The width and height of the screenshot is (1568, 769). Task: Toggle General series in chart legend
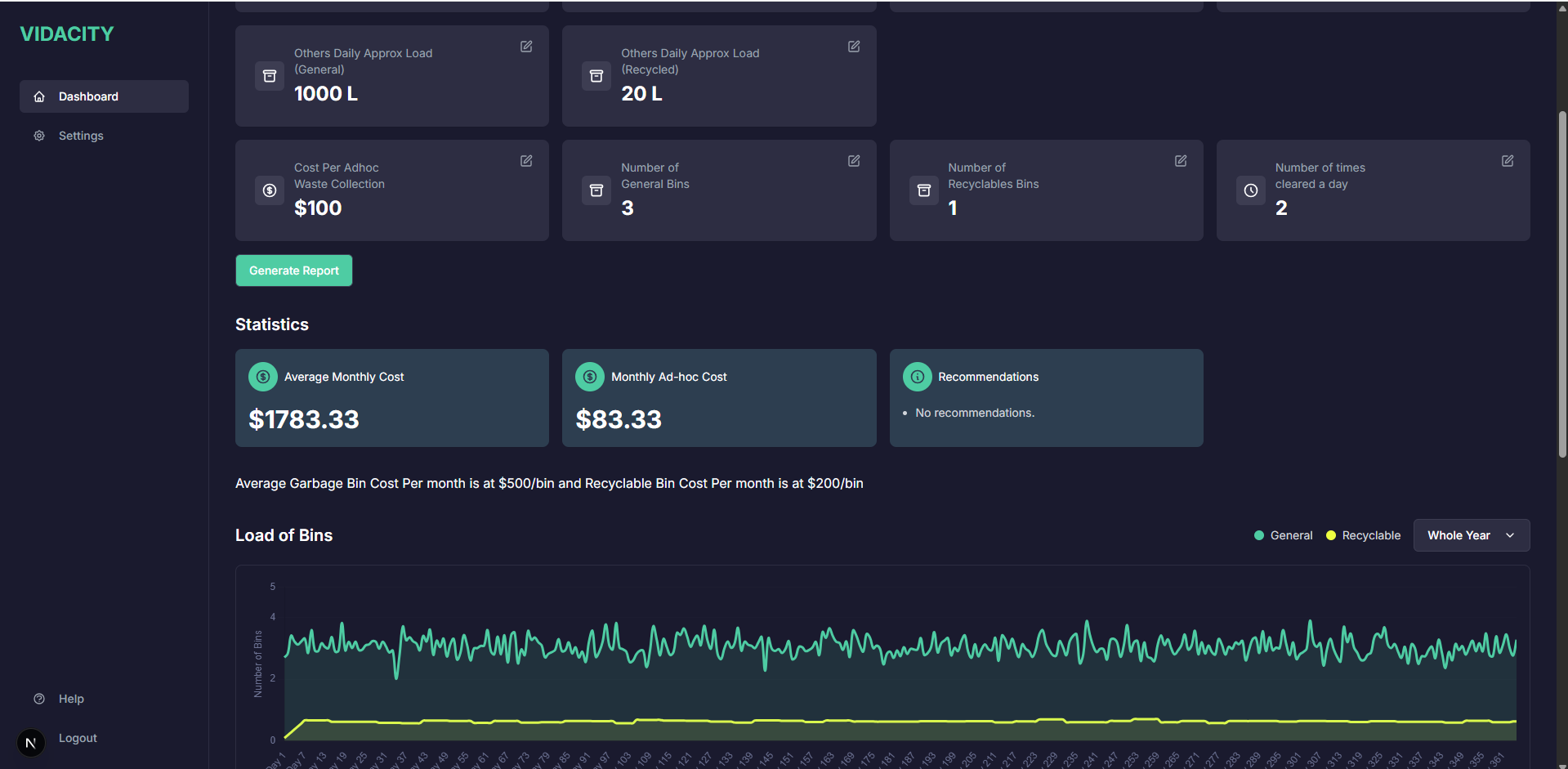coord(1283,535)
